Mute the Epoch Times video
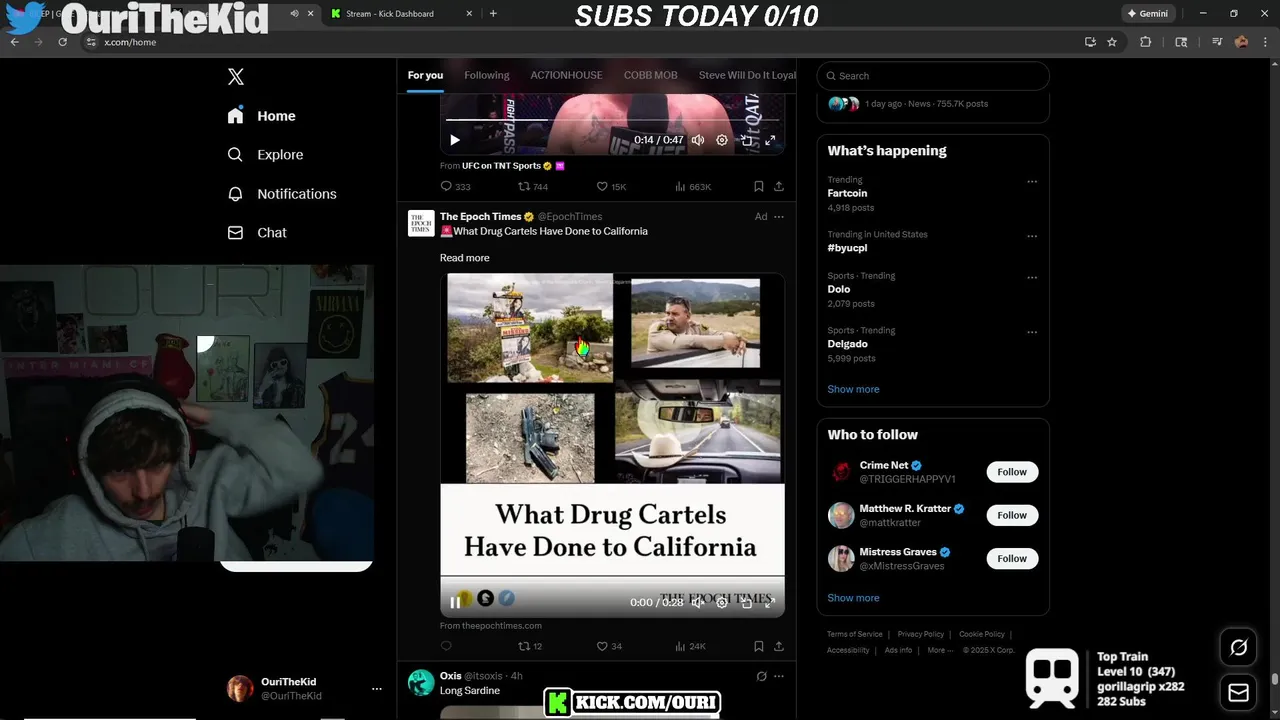The width and height of the screenshot is (1280, 720). [698, 602]
